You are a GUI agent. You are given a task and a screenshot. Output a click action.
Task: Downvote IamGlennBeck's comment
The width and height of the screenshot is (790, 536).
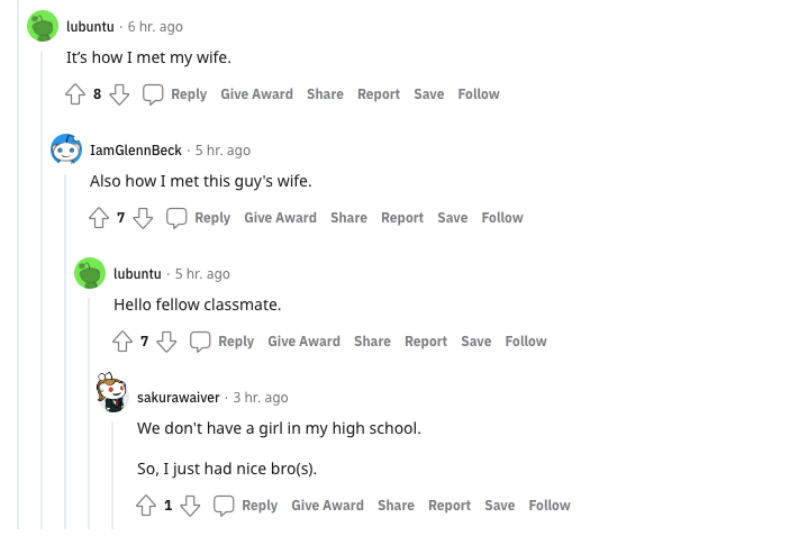pos(142,218)
